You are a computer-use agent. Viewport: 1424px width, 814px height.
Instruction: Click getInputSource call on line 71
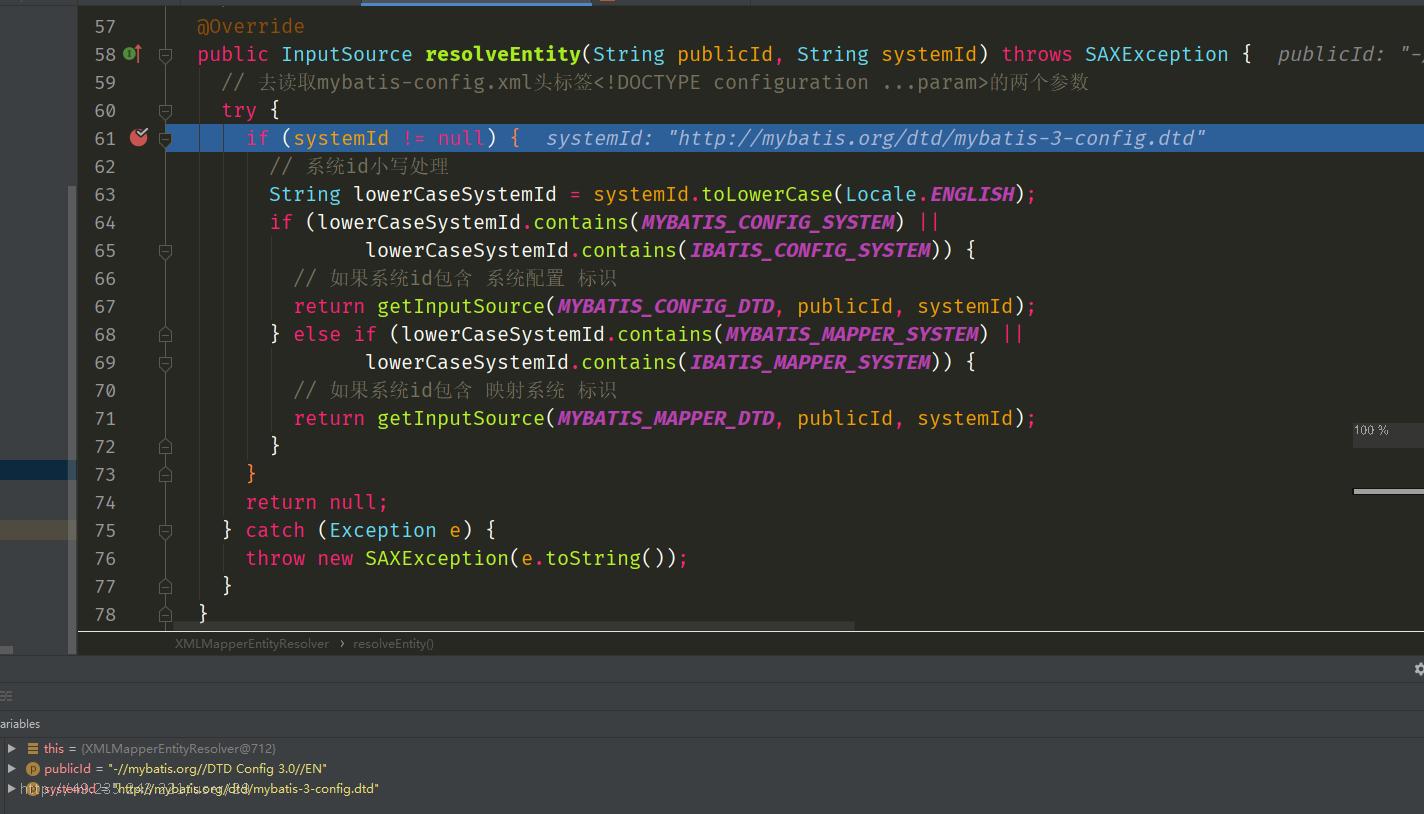461,418
